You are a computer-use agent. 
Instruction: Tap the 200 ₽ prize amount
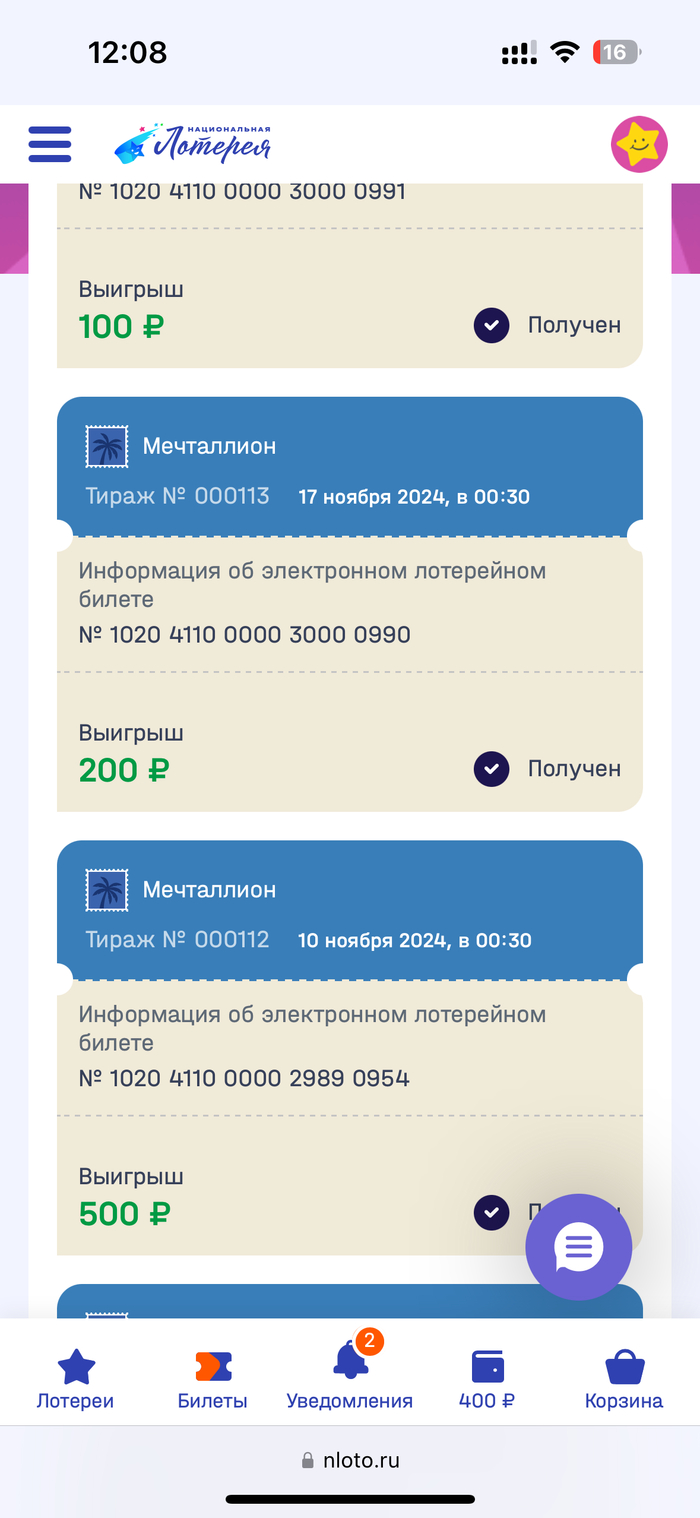point(124,770)
